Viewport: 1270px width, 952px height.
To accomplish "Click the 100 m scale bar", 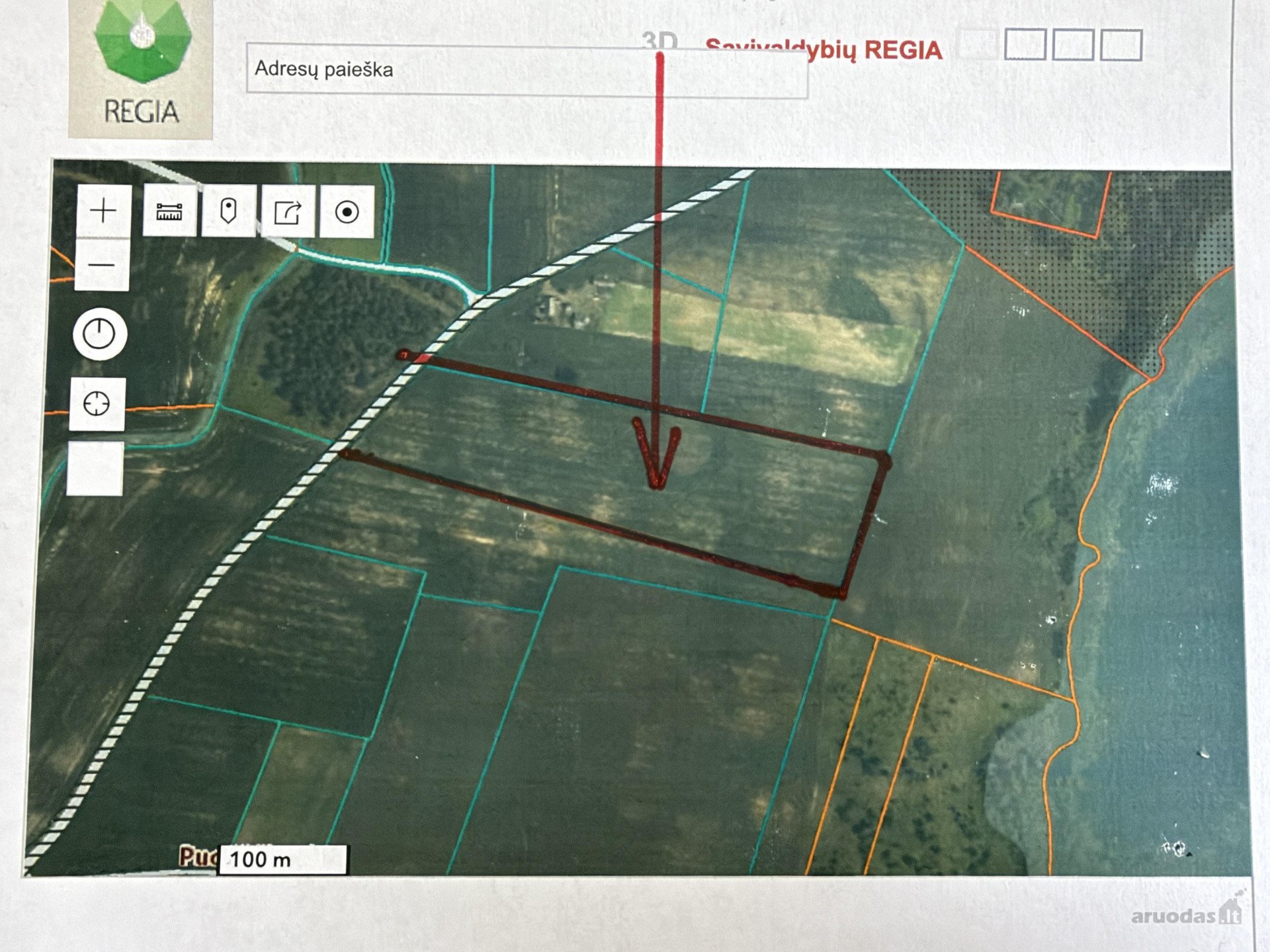I will tap(283, 859).
